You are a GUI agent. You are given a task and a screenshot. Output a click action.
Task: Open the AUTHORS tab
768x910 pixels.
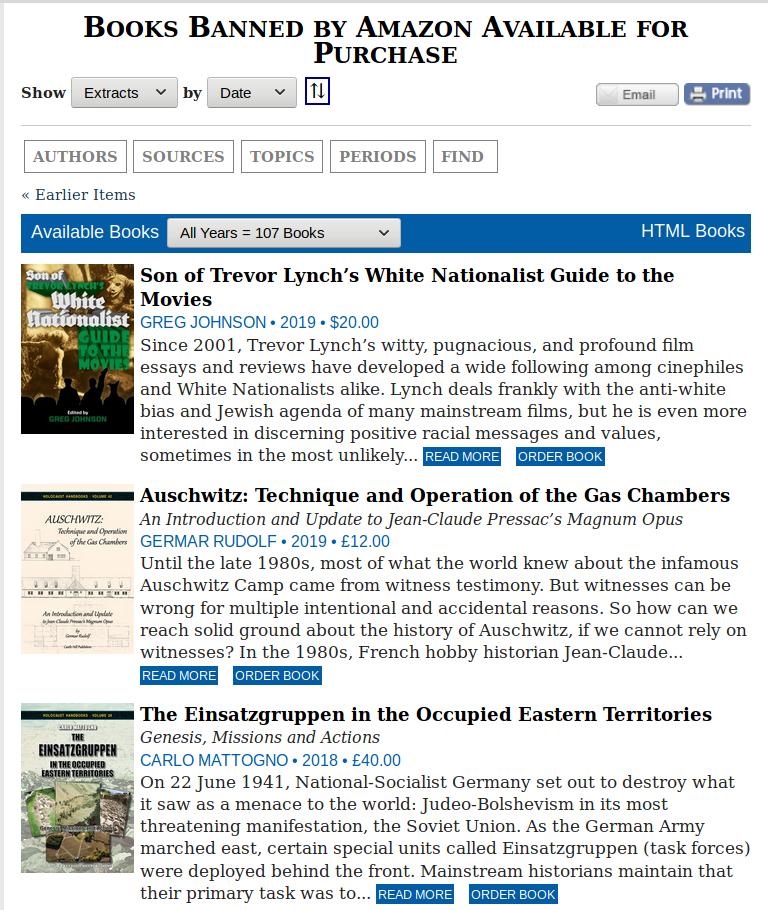pyautogui.click(x=75, y=157)
